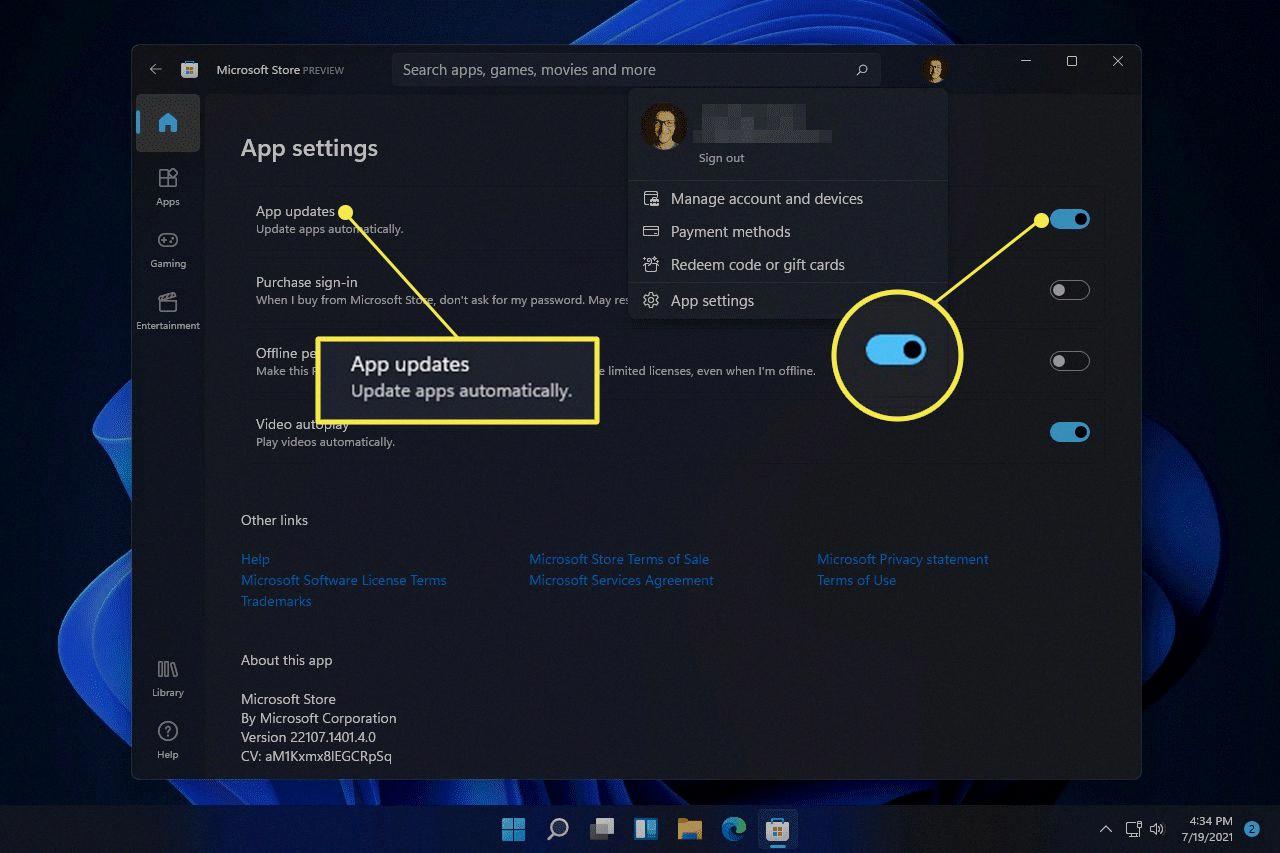Open the Apps section in sidebar
The width and height of the screenshot is (1280, 853).
168,186
